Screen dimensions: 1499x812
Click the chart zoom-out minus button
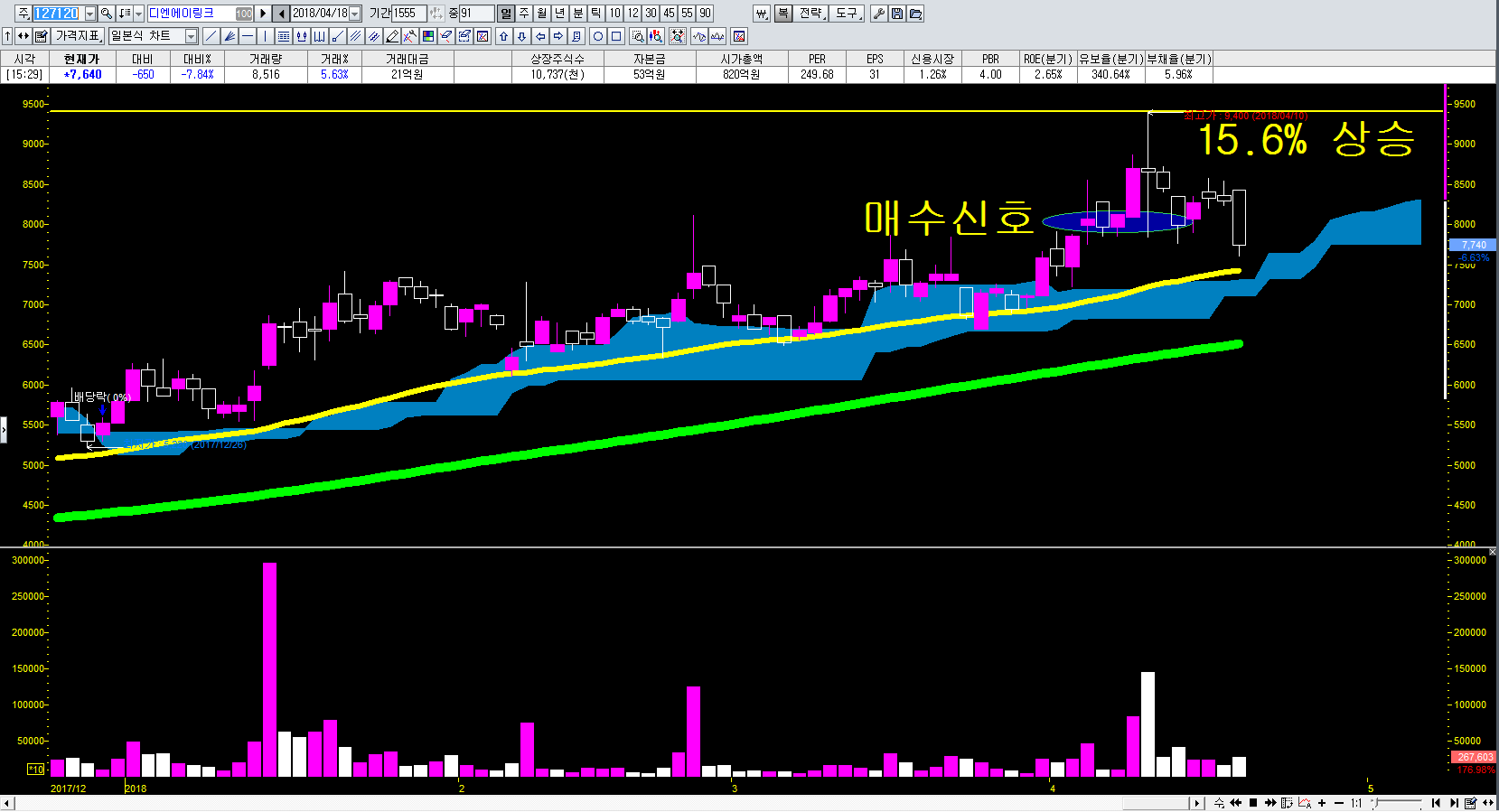click(1338, 803)
